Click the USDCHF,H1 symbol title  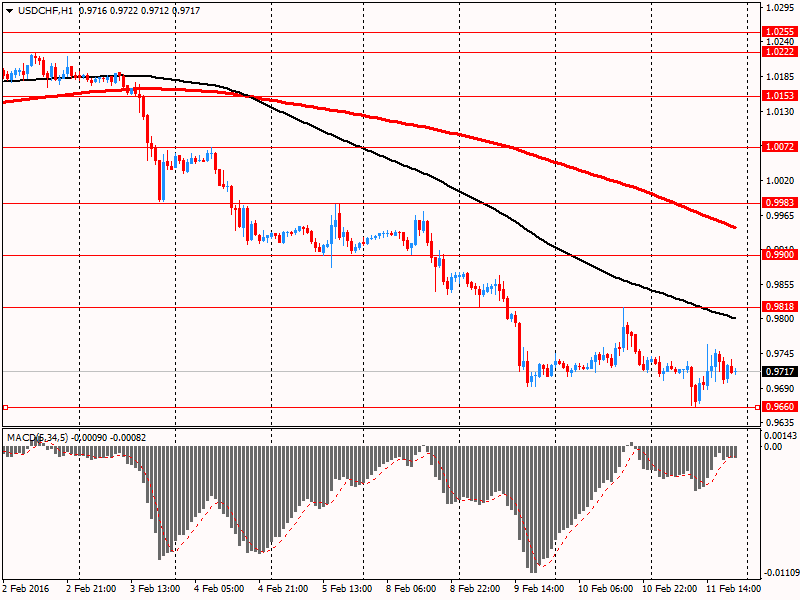[45, 11]
